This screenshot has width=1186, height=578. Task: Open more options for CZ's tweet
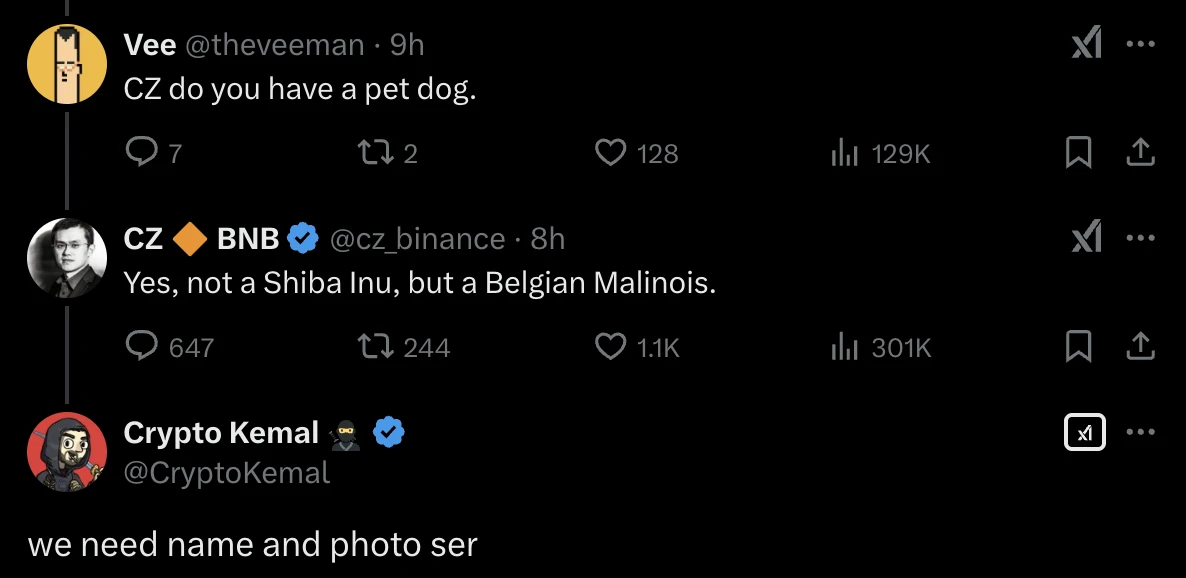1140,238
